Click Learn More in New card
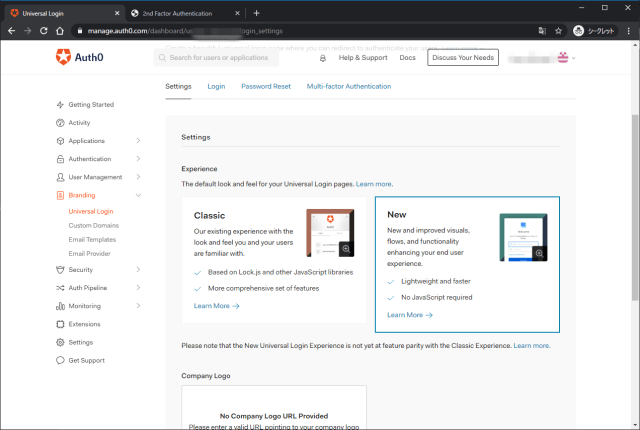 click(410, 315)
